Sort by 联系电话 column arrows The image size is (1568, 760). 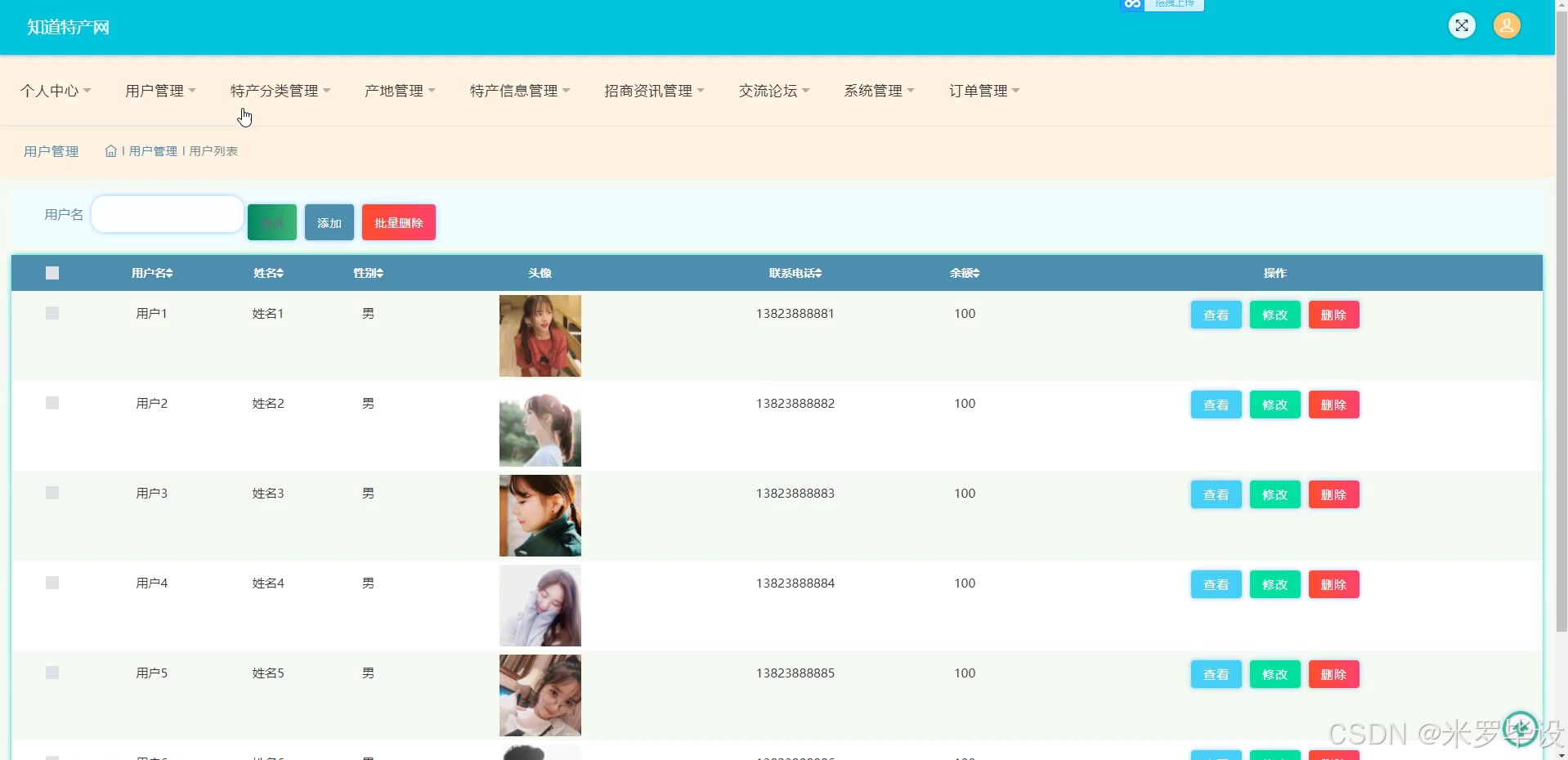(x=818, y=273)
